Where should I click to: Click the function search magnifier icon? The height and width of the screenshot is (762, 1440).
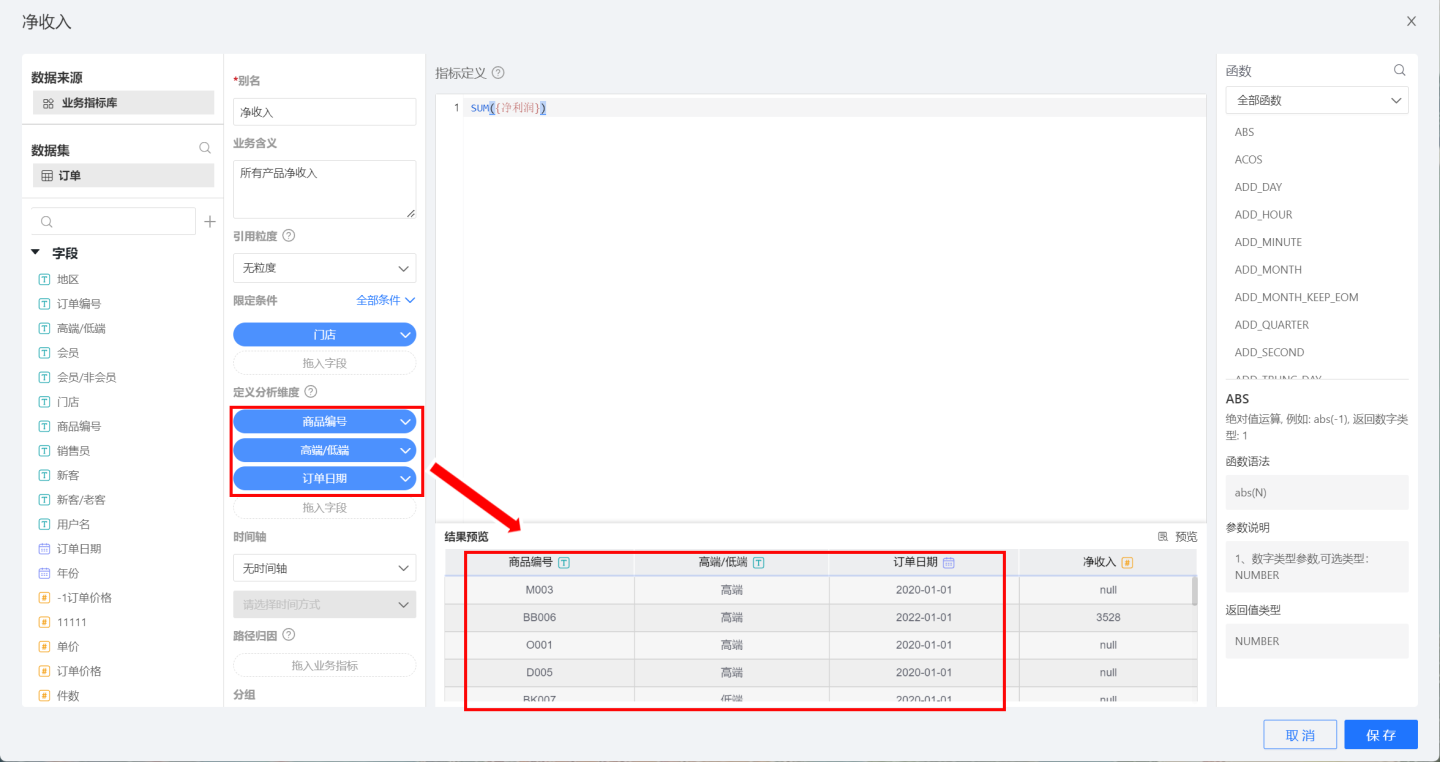click(1400, 70)
